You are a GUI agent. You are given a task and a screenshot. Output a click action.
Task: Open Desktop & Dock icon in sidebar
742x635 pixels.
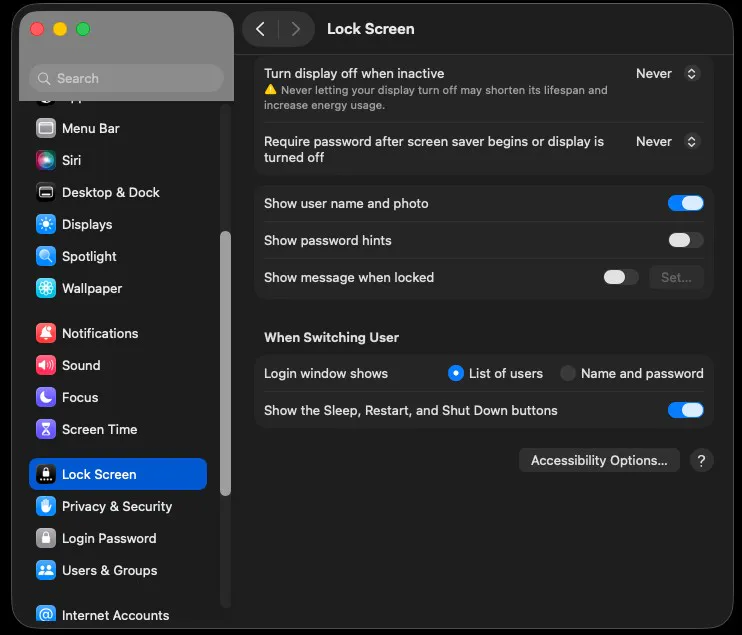45,192
